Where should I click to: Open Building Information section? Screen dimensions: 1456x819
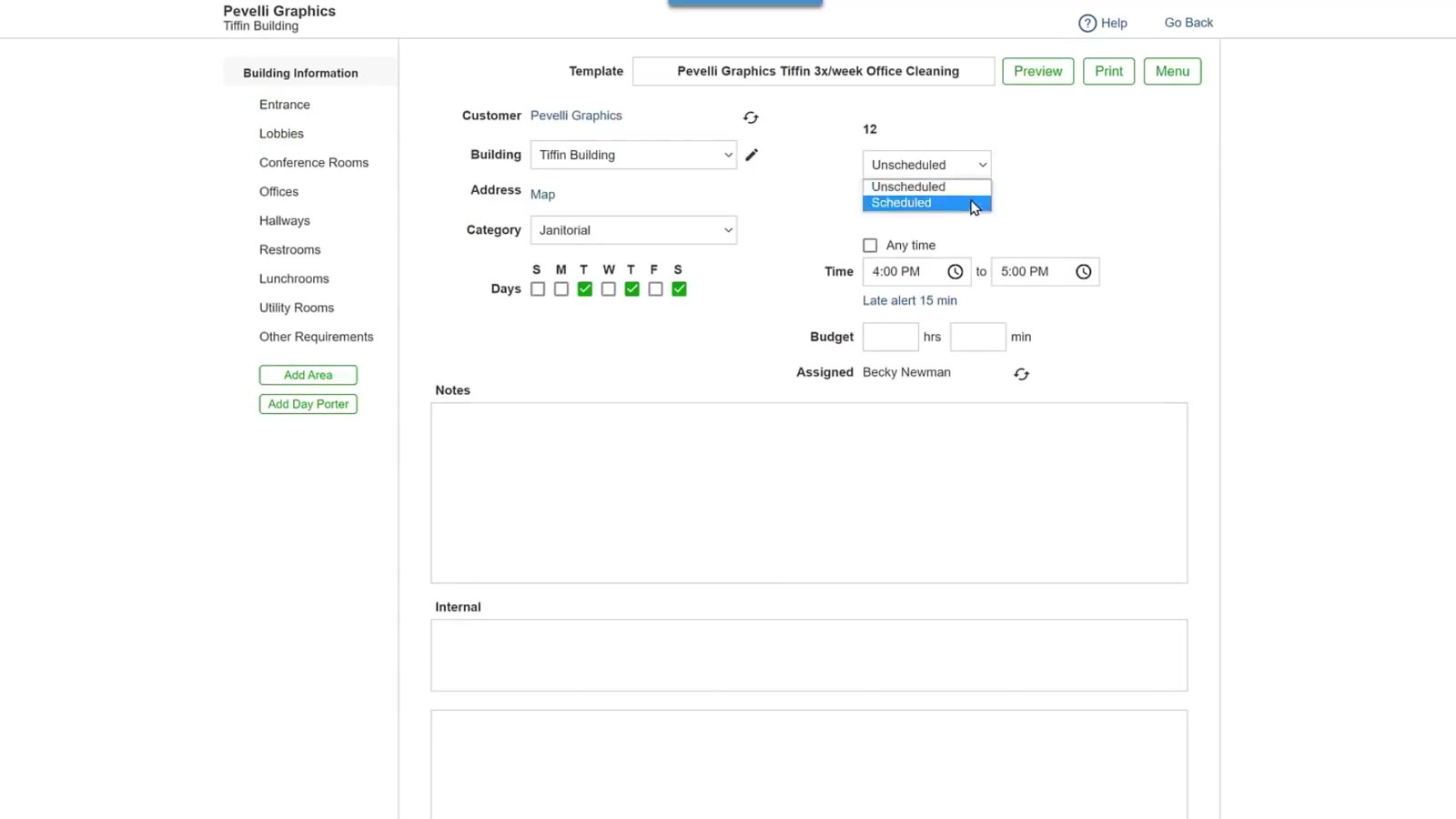click(300, 73)
